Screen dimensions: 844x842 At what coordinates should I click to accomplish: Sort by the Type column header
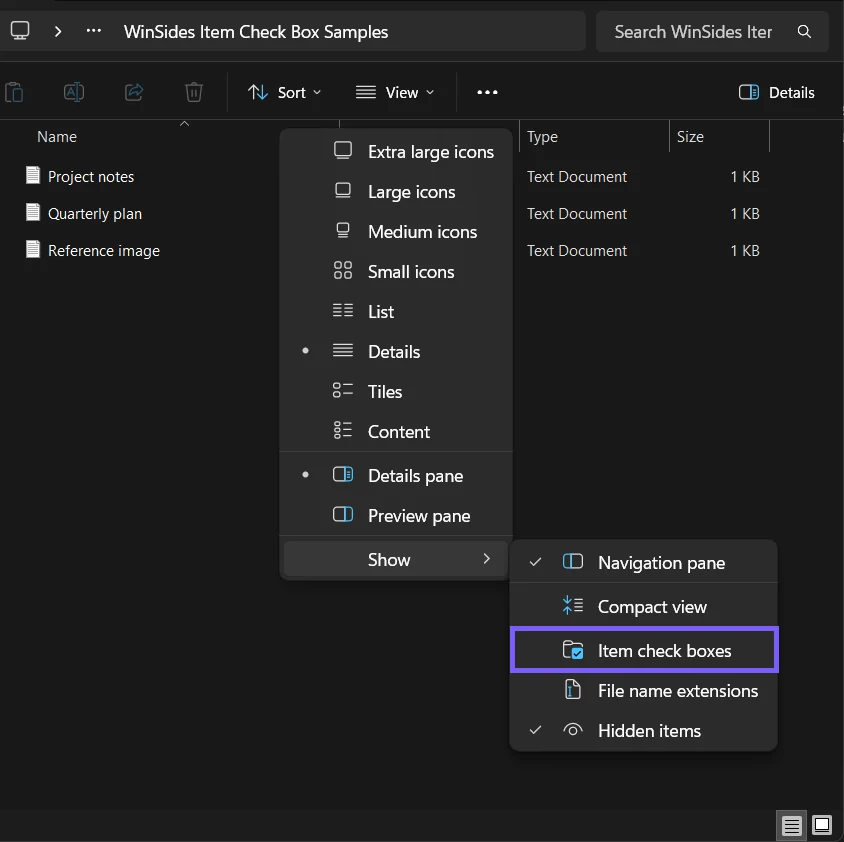[542, 137]
